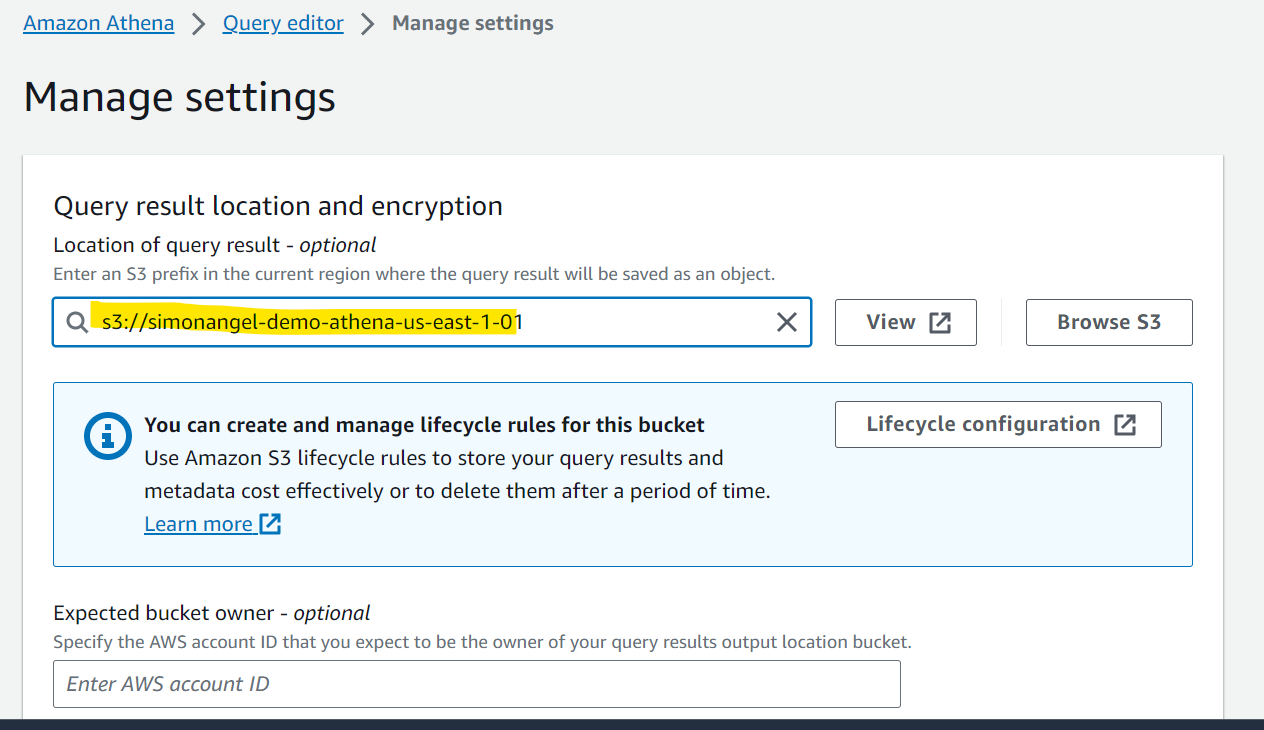Open the Browse S3 button
This screenshot has height=730, width=1264.
coord(1109,322)
